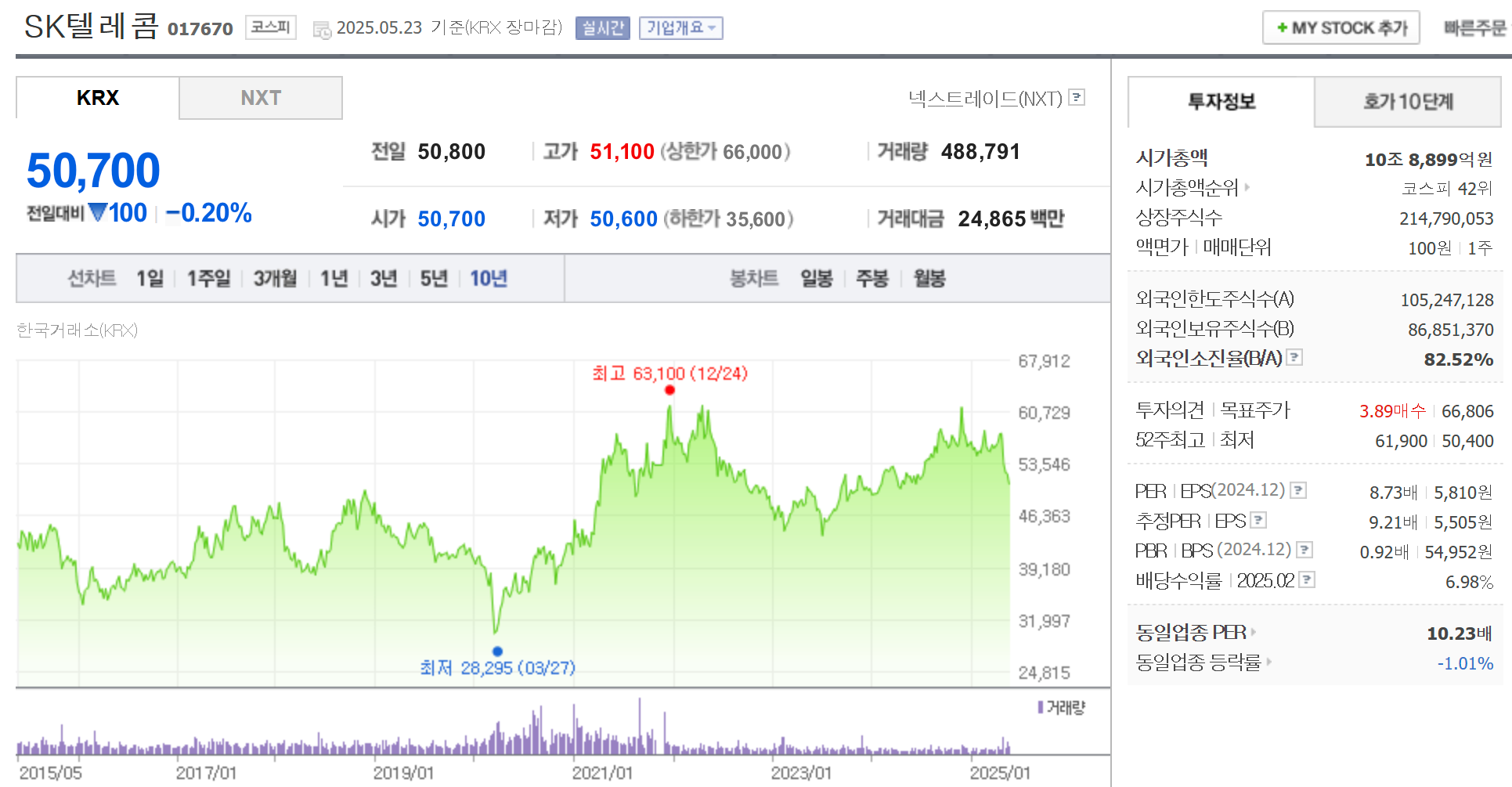Image resolution: width=1512 pixels, height=787 pixels.
Task: Open help icon next to PBR BPS (2024.12)
Action: click(1305, 550)
